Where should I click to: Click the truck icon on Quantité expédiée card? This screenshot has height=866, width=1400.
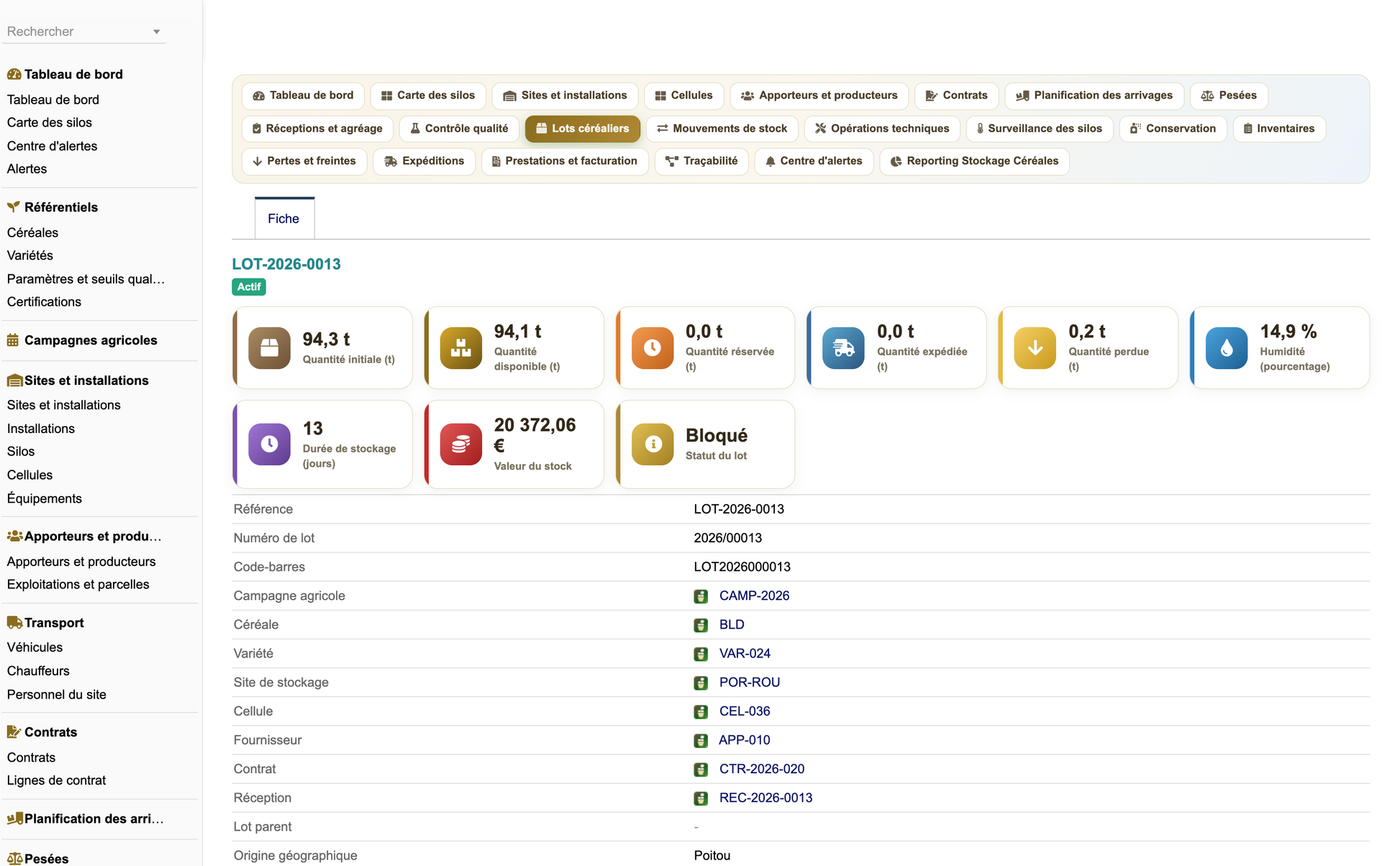click(843, 348)
